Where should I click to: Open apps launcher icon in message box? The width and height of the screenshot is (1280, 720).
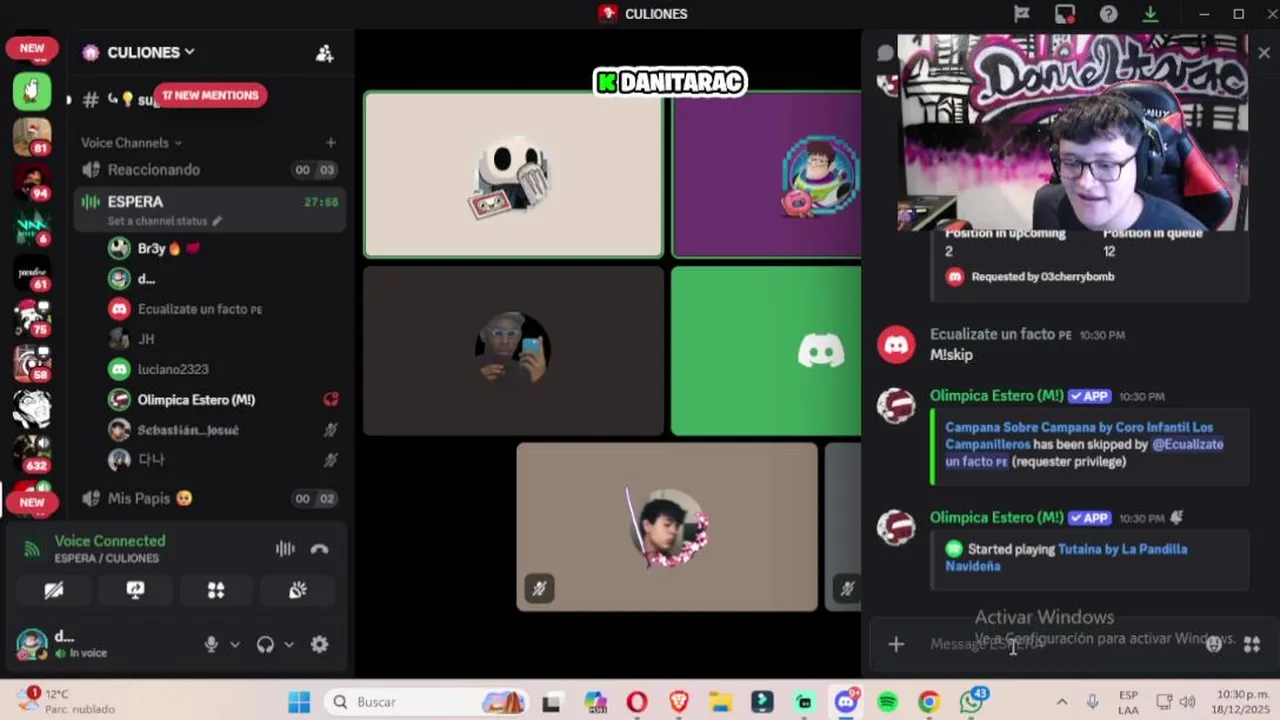tap(1251, 644)
